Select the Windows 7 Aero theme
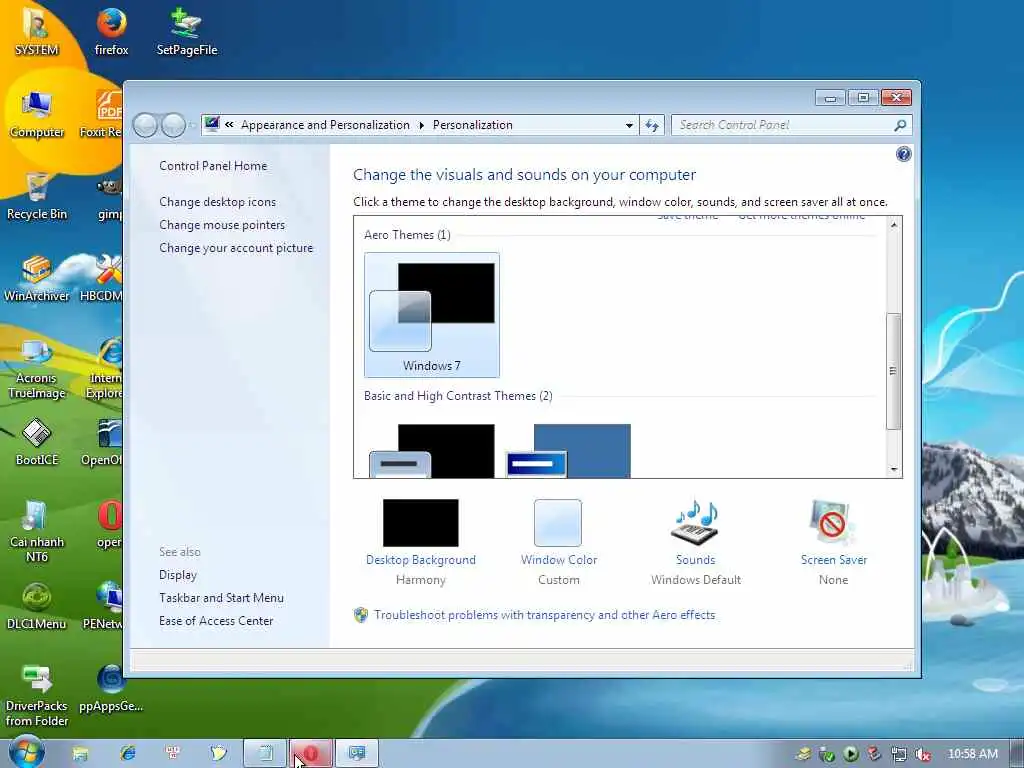Image resolution: width=1024 pixels, height=768 pixels. (432, 315)
